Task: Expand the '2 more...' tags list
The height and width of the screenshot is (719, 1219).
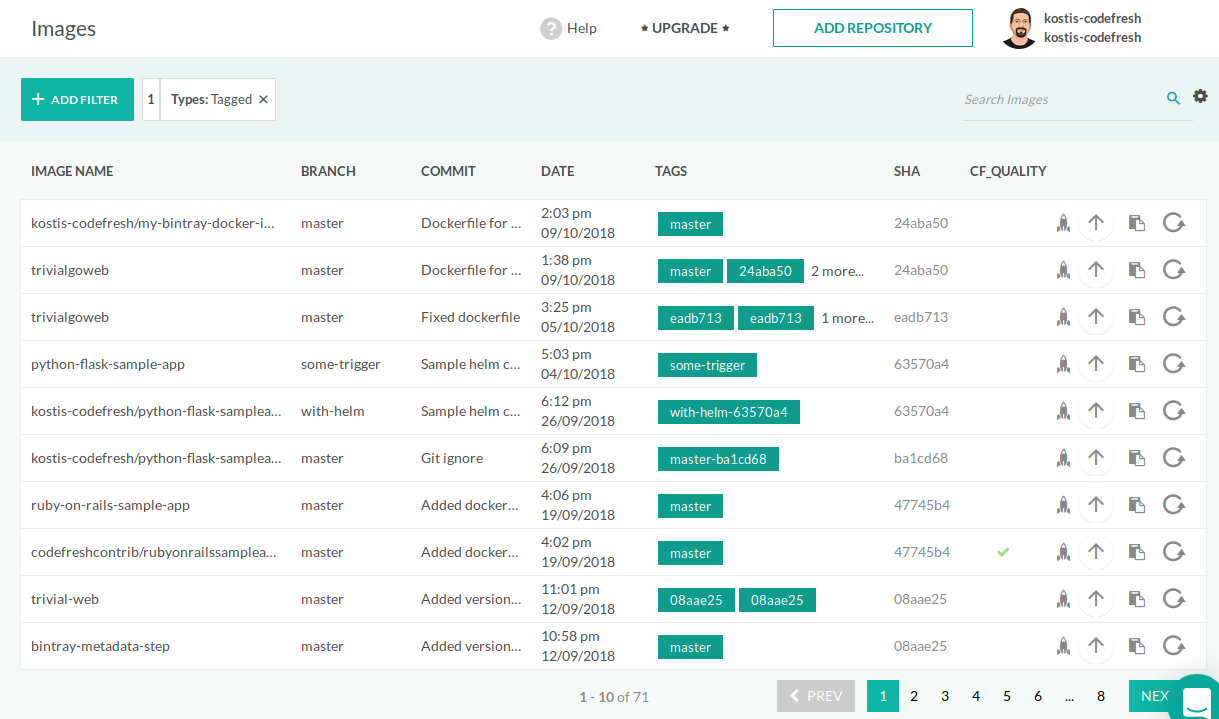Action: tap(837, 271)
